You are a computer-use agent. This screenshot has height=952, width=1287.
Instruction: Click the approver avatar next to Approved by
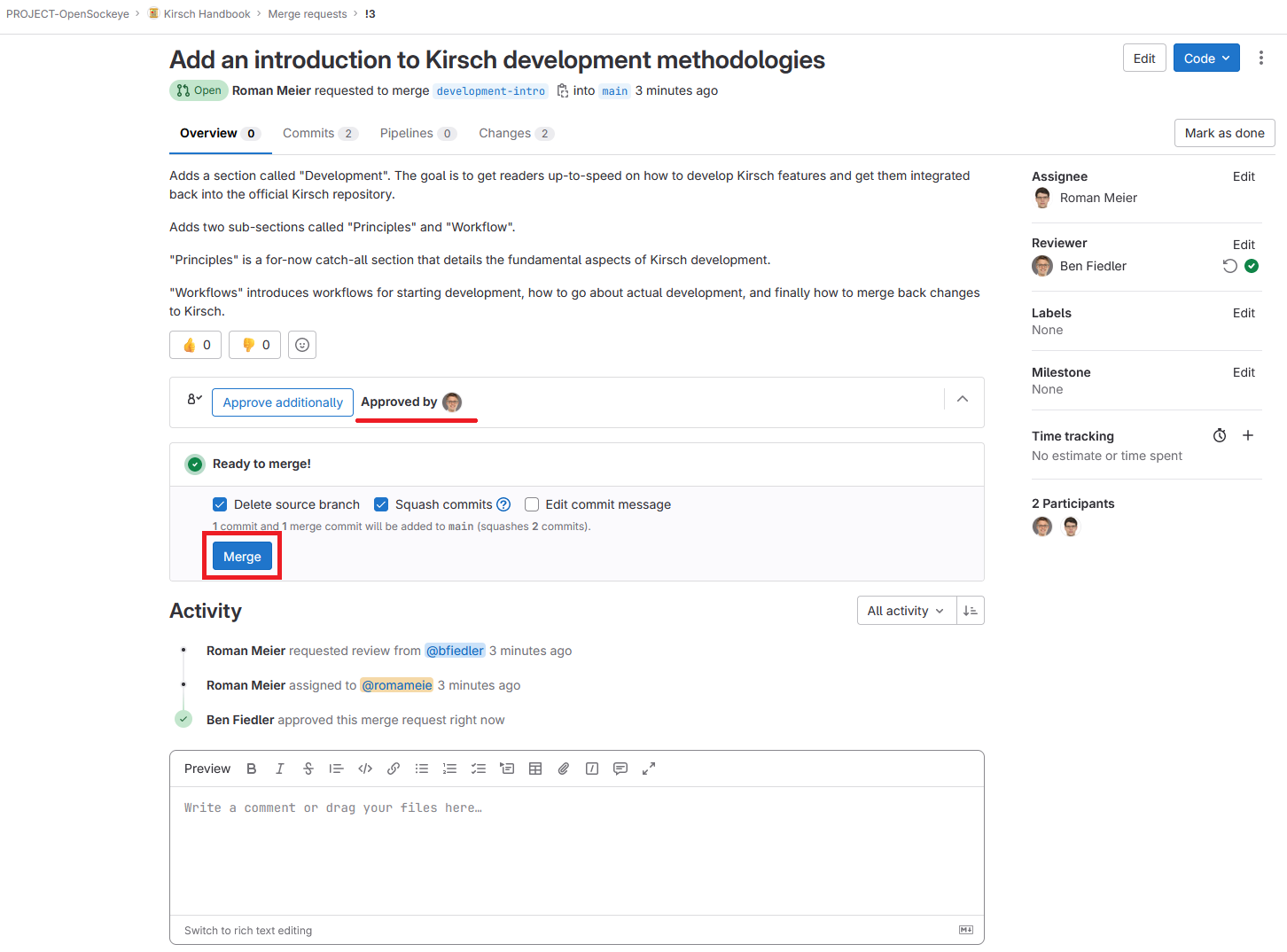452,402
